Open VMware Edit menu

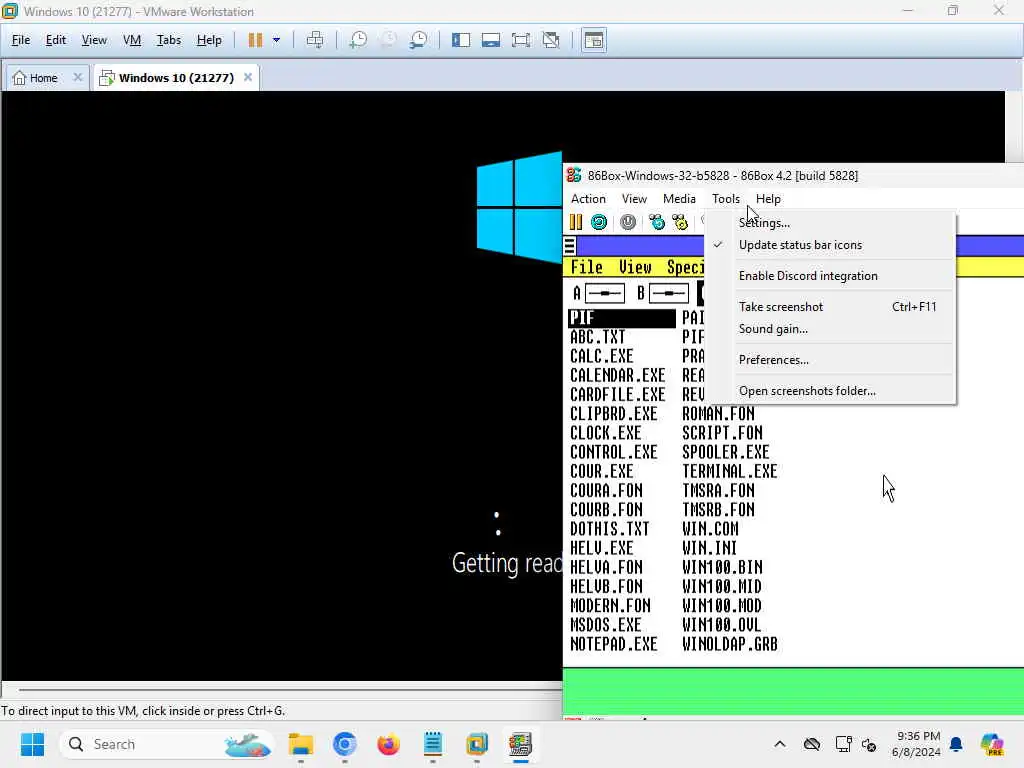tap(56, 40)
